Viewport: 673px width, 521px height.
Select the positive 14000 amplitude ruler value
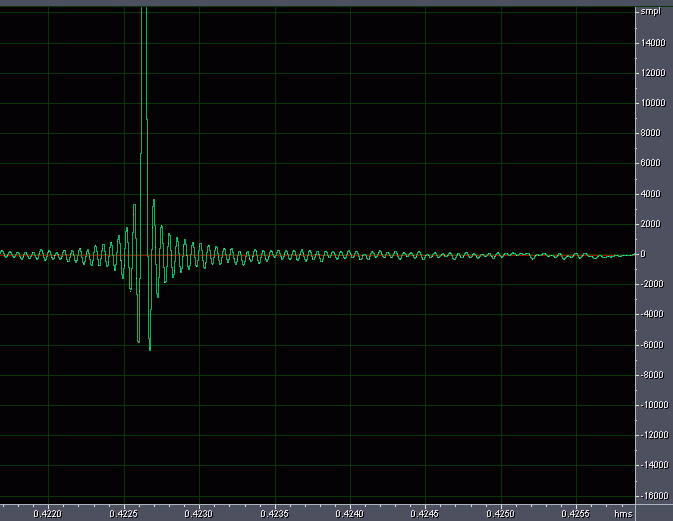(x=653, y=43)
